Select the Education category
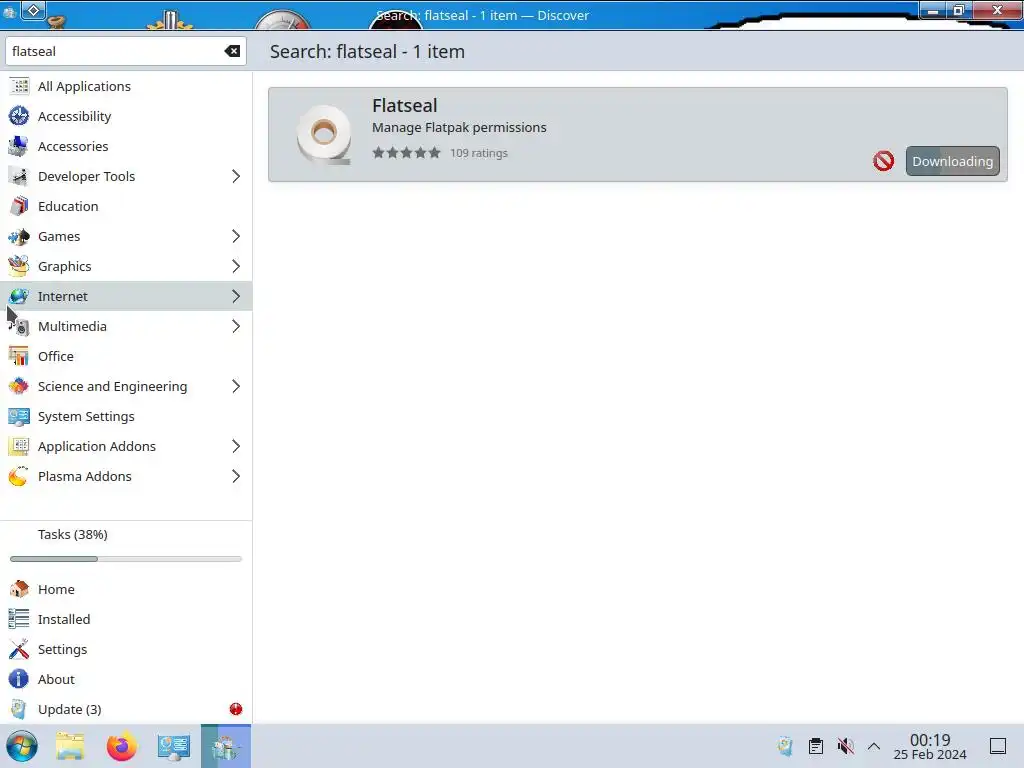 (x=126, y=206)
